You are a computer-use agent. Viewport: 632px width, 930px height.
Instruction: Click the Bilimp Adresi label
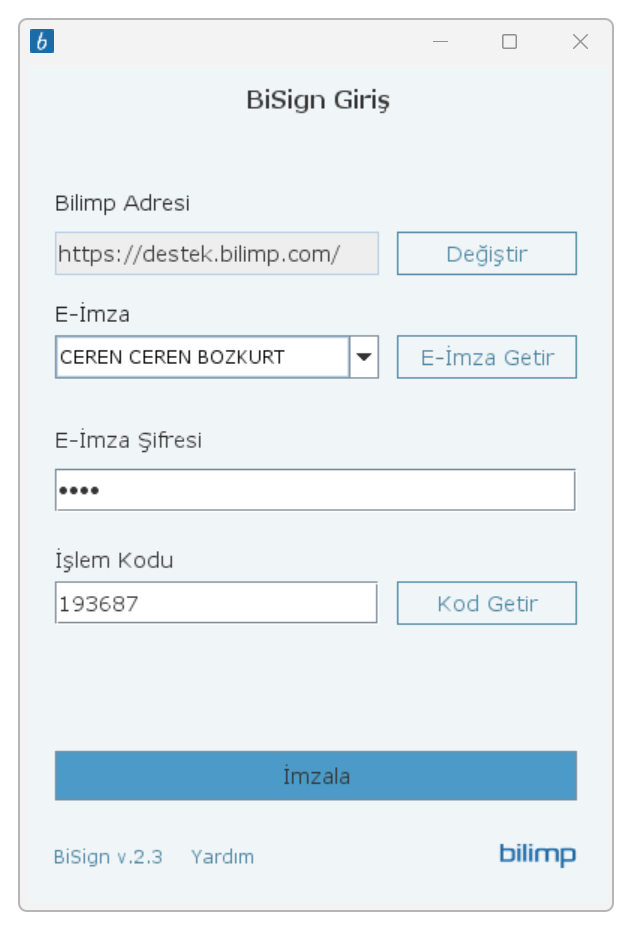click(122, 203)
